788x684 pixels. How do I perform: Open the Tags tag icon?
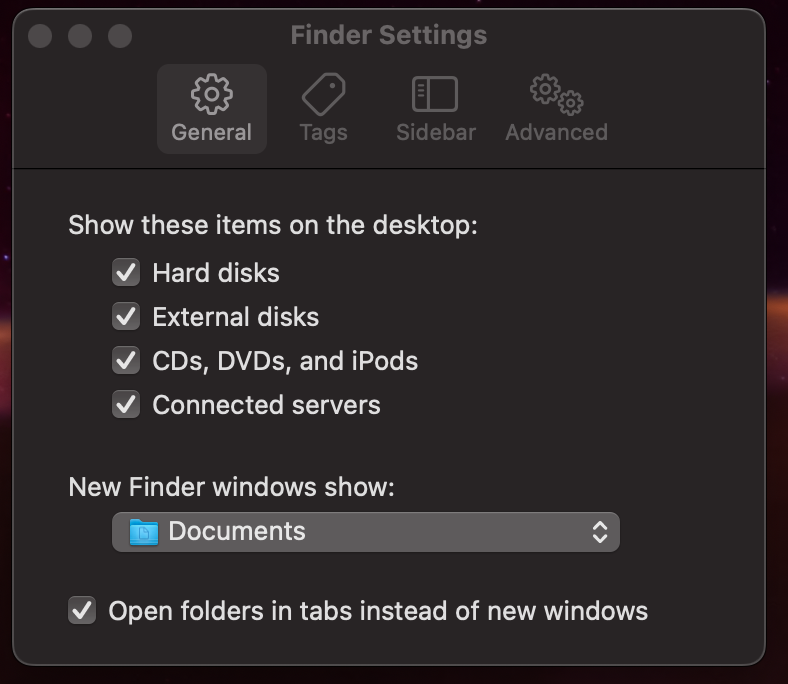(x=324, y=94)
